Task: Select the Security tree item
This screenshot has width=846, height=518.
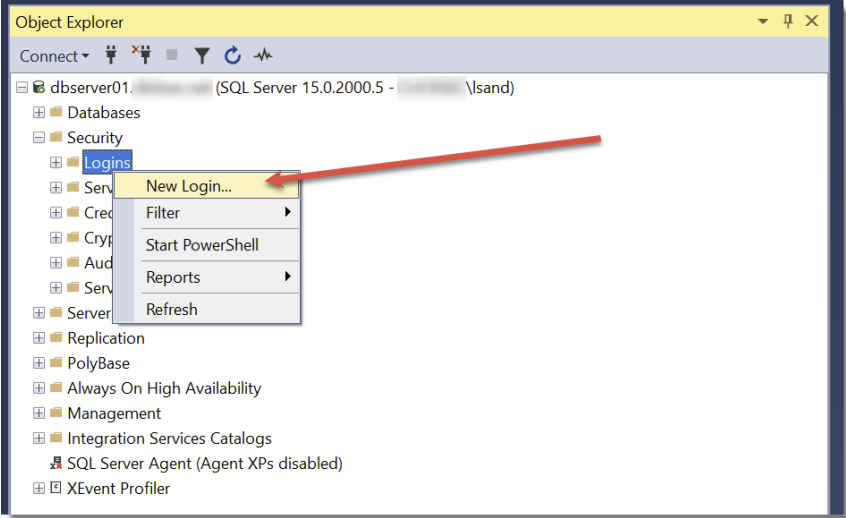Action: click(95, 138)
